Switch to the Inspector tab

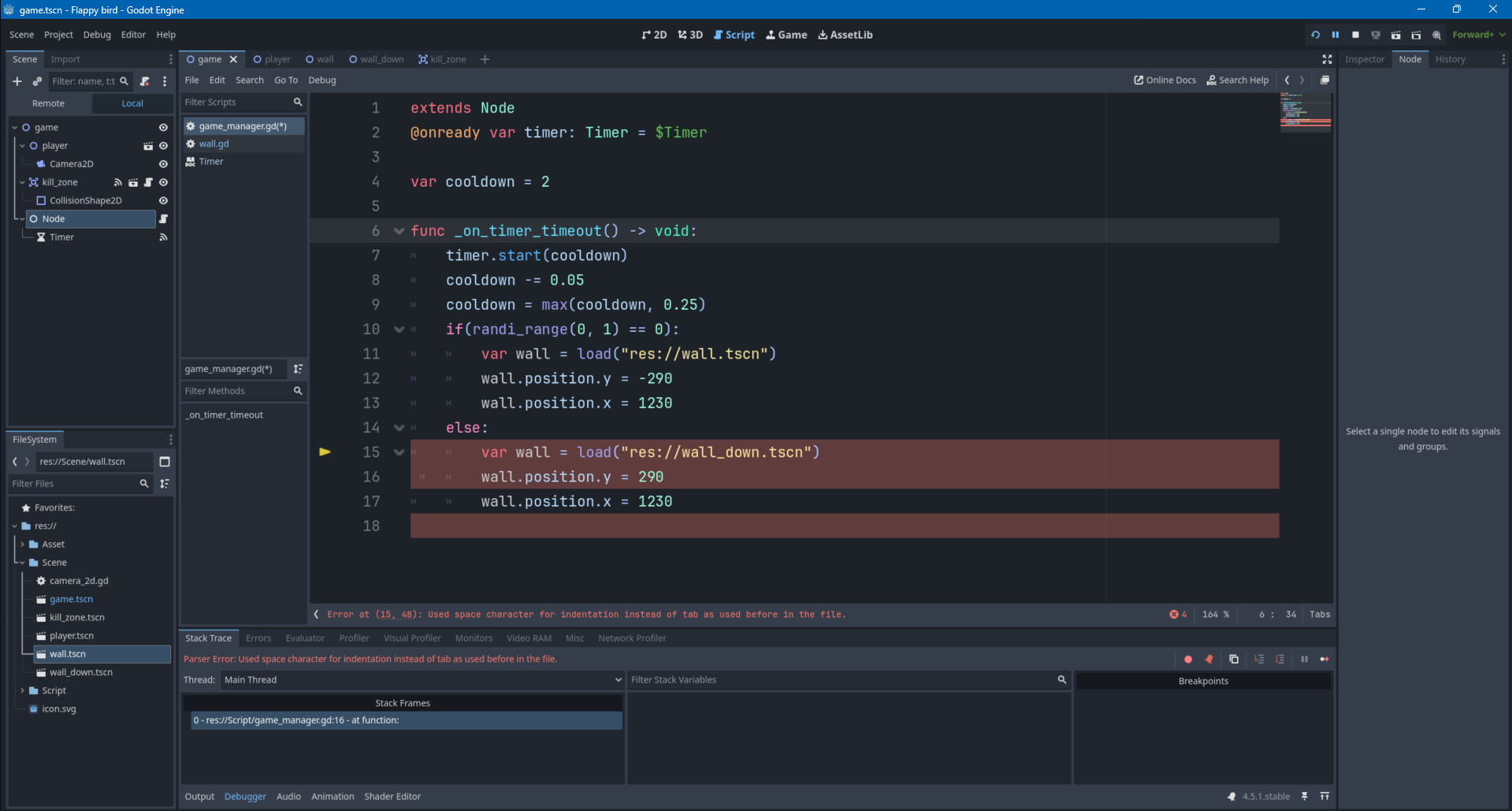coord(1364,59)
